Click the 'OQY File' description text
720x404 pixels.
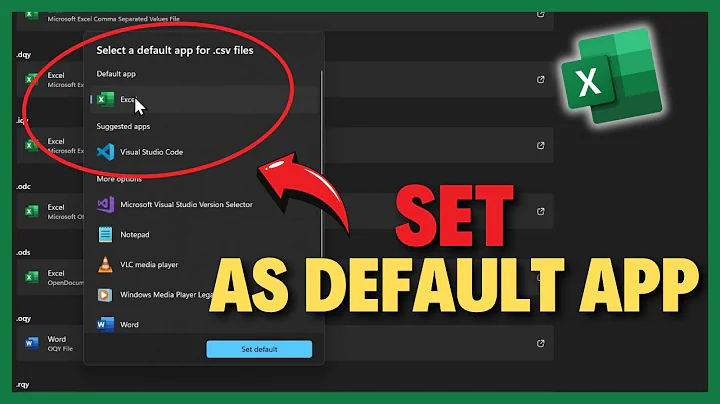tap(60, 349)
